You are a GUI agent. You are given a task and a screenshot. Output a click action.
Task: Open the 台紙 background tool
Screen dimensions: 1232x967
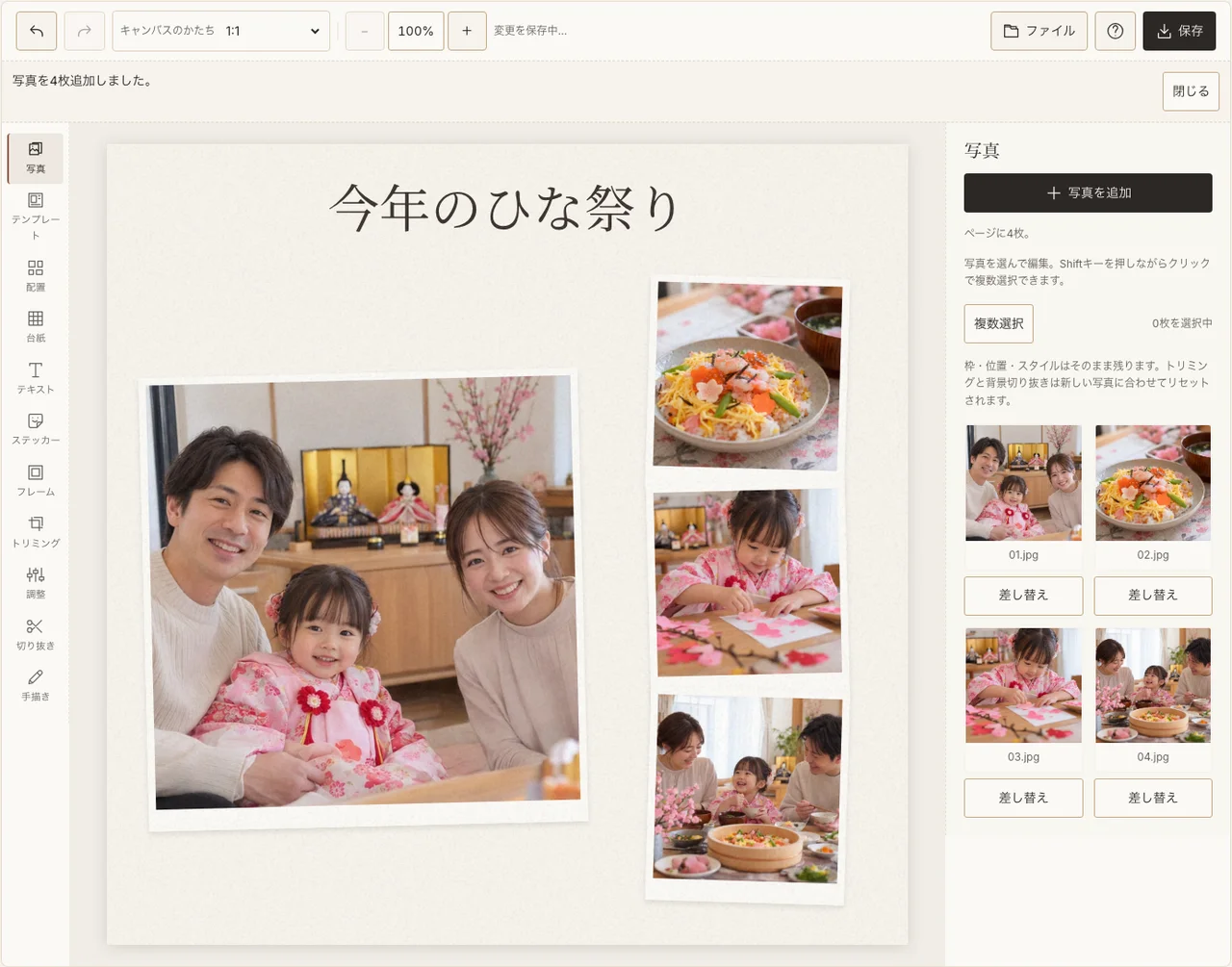(36, 326)
